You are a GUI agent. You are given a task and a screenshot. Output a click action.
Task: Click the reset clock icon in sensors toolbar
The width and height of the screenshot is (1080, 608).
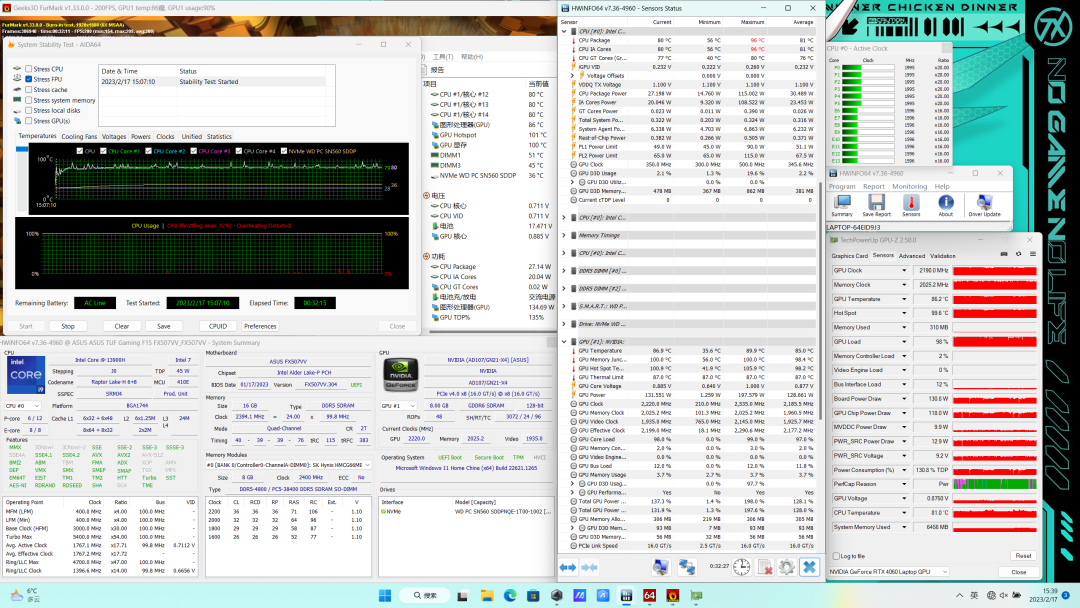pyautogui.click(x=741, y=567)
